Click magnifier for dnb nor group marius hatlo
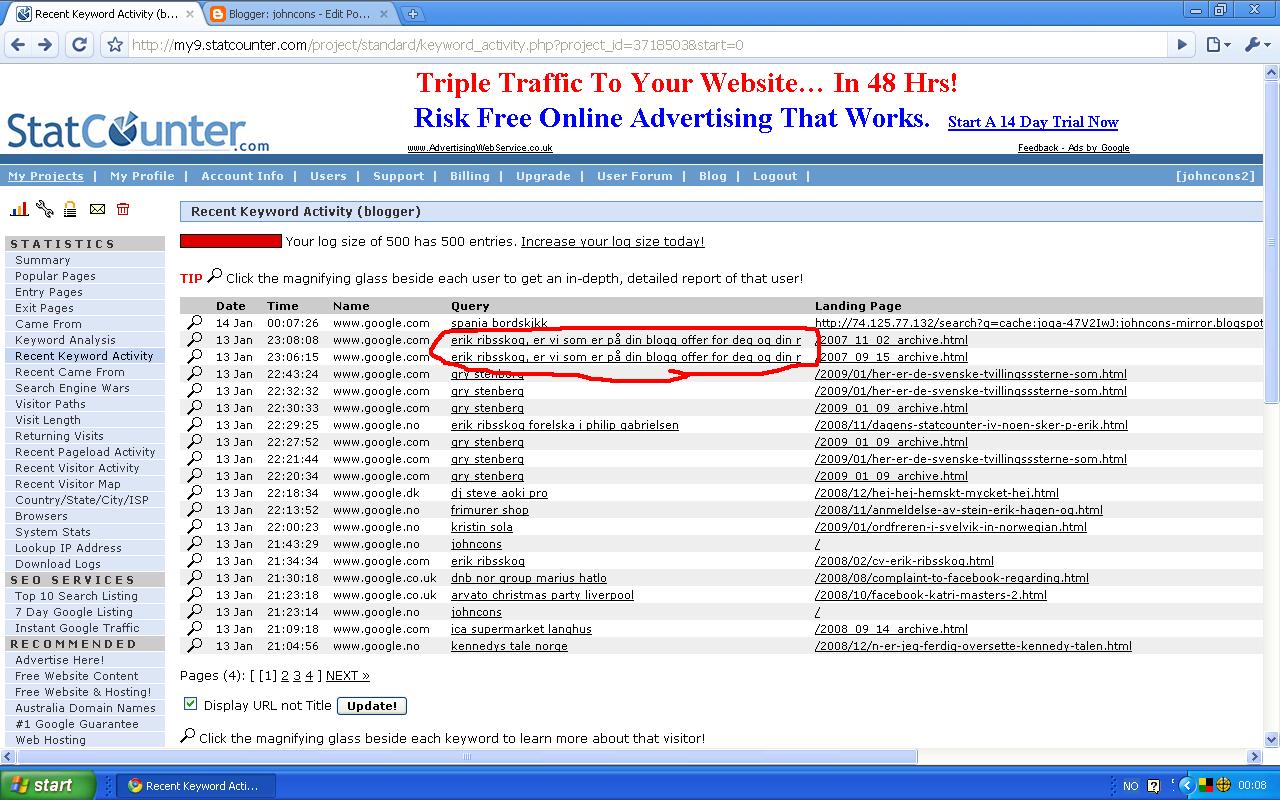This screenshot has width=1280, height=800. (x=195, y=578)
